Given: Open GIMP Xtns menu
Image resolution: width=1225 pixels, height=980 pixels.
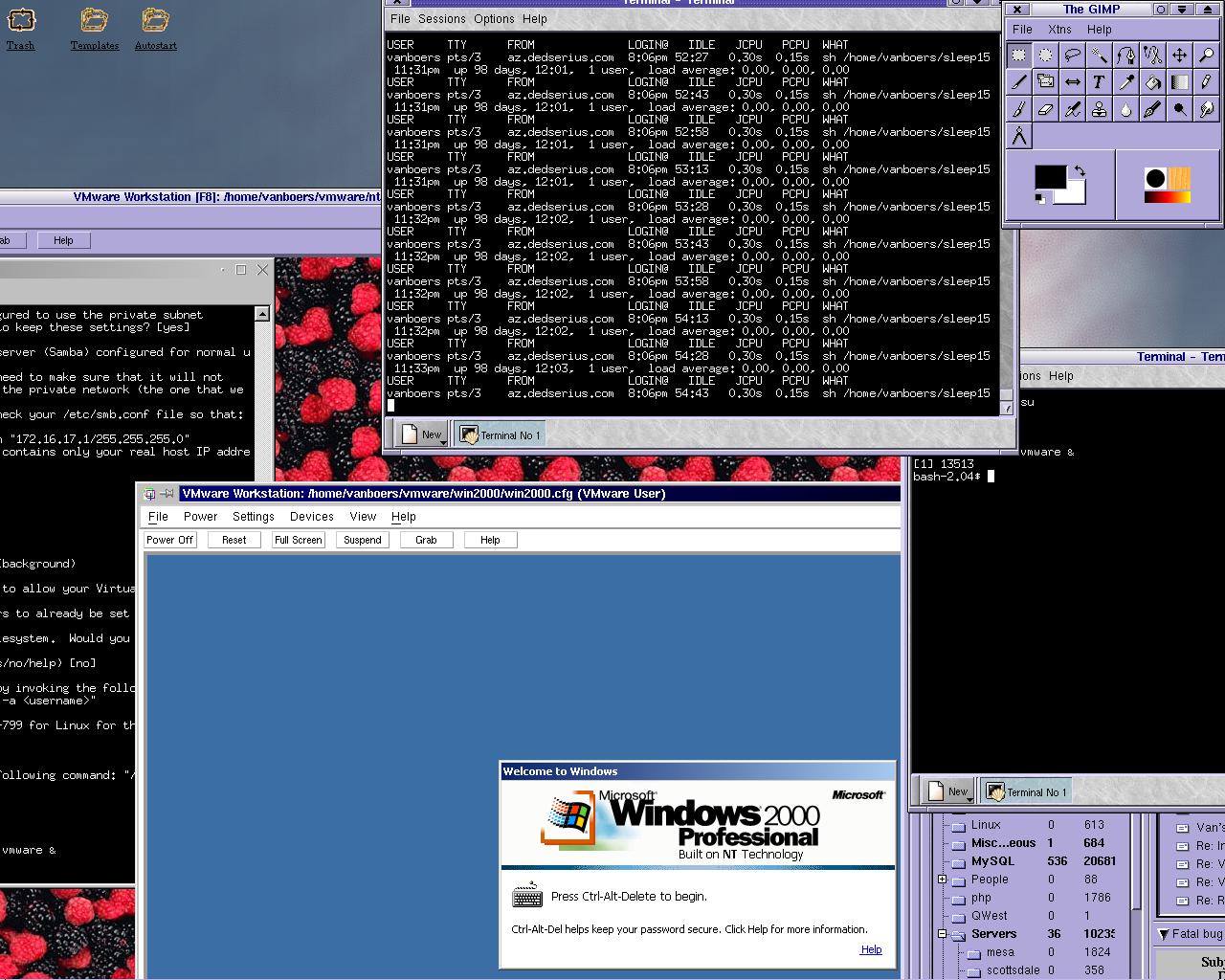Looking at the screenshot, I should point(1059,29).
